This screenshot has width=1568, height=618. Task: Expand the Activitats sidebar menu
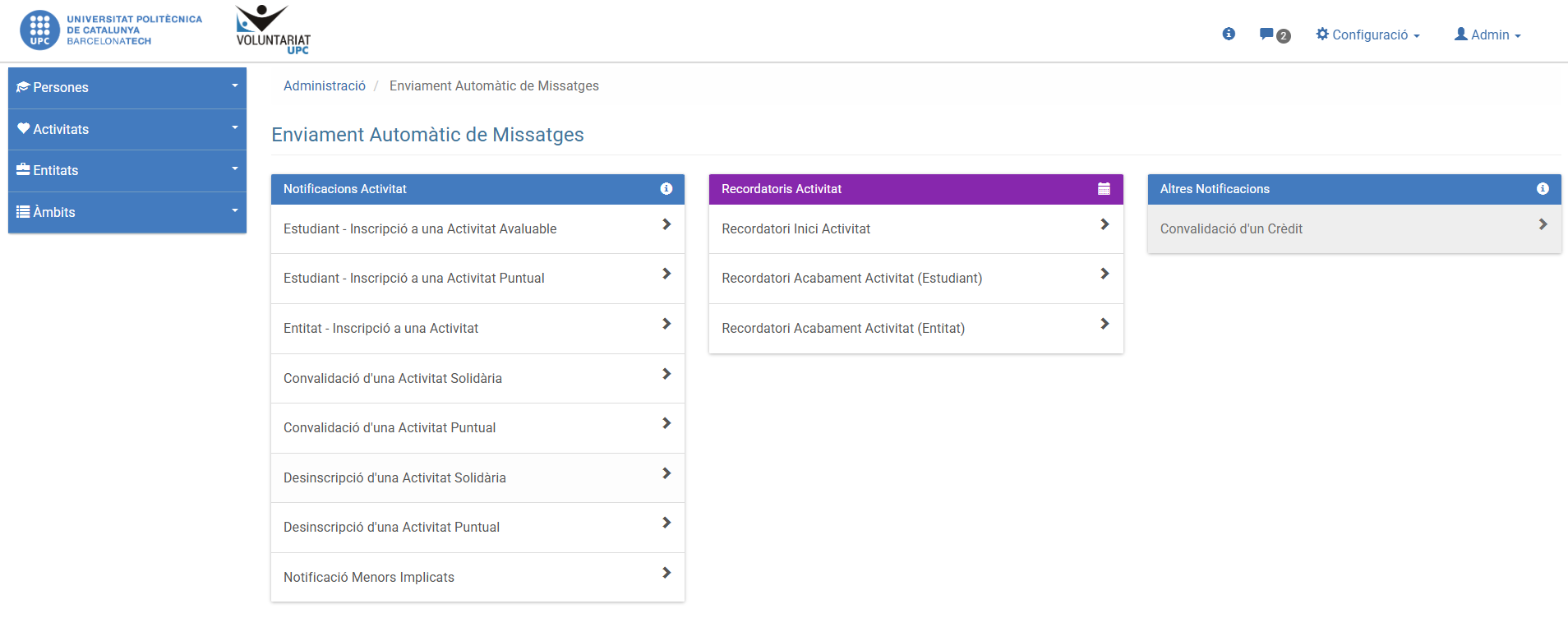[127, 129]
